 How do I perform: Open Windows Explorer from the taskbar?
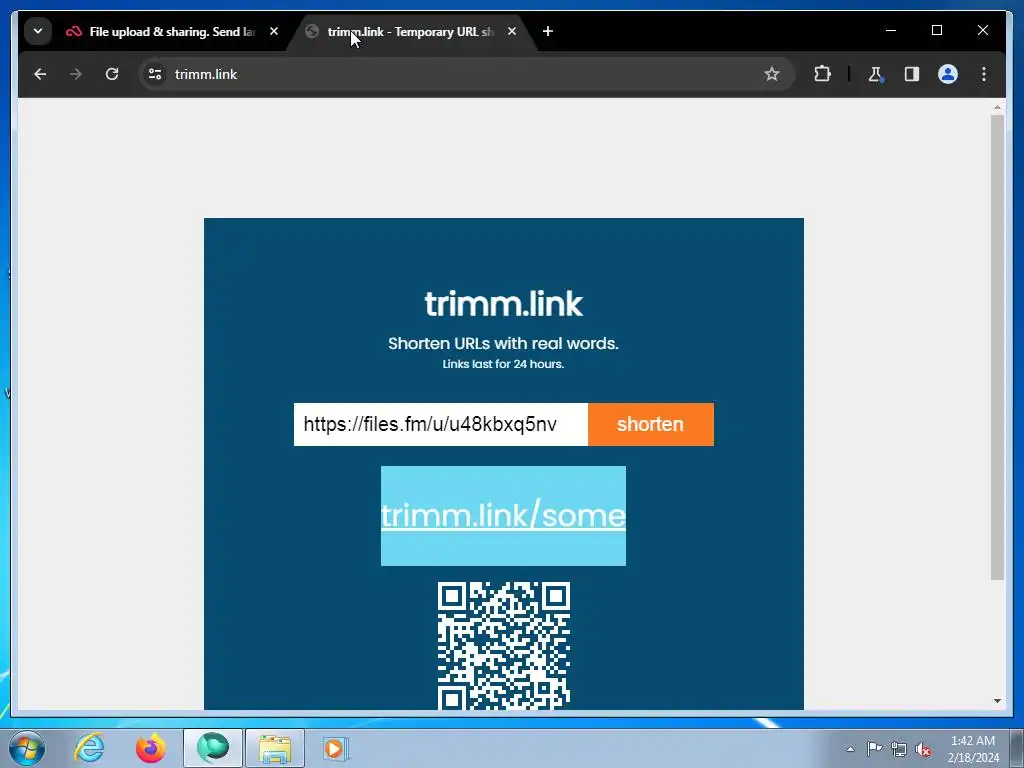point(275,748)
